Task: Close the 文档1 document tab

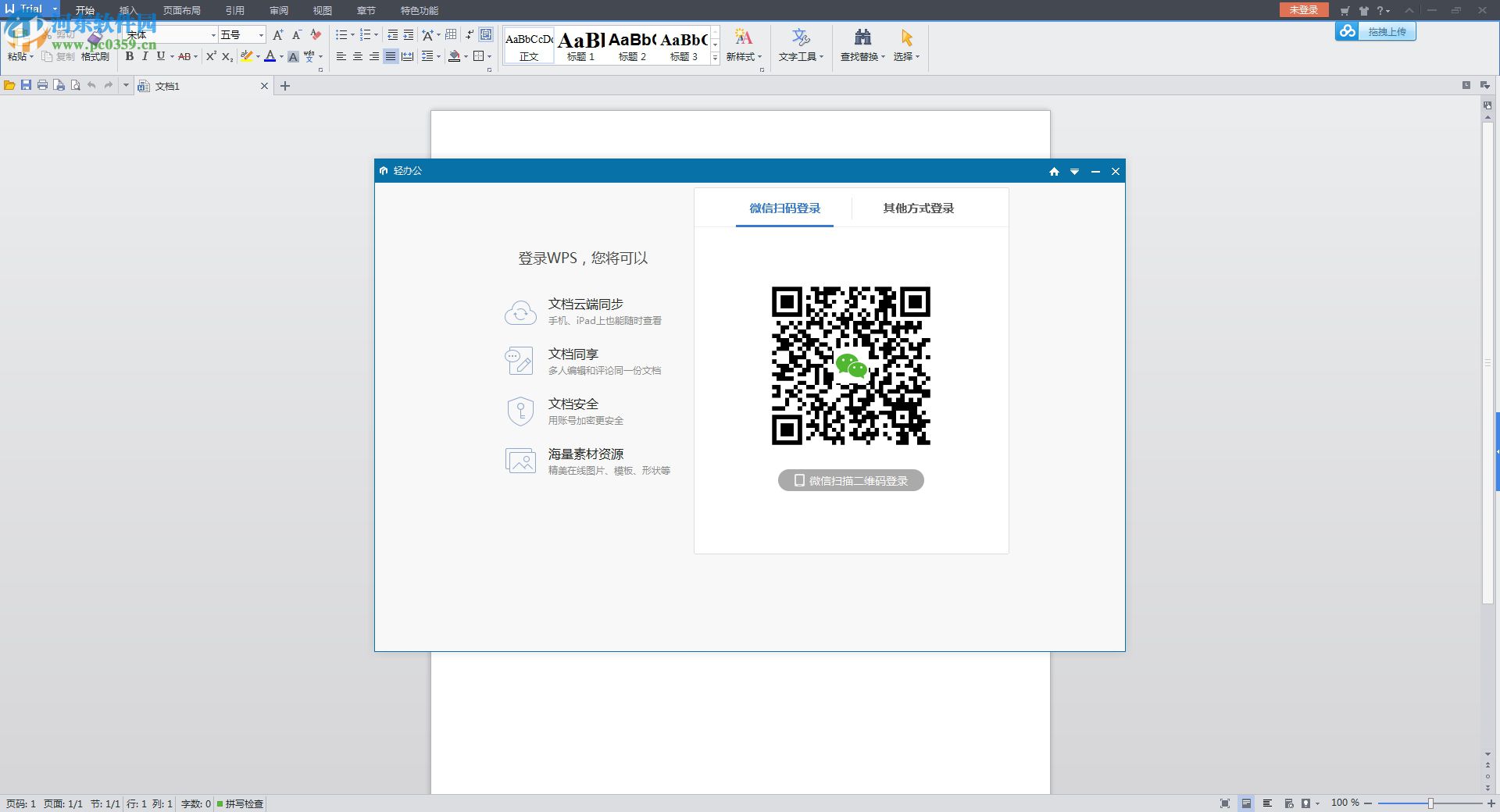Action: pyautogui.click(x=264, y=86)
